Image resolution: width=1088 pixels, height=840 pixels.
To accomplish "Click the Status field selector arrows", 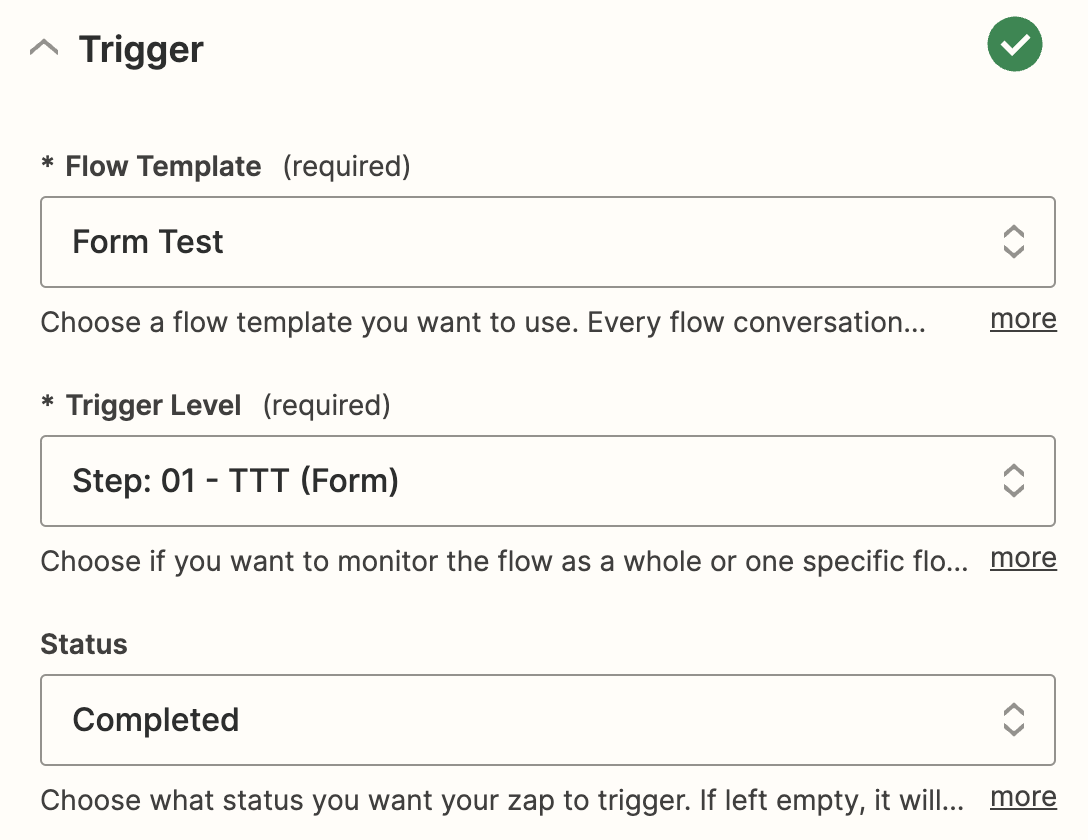I will pyautogui.click(x=1014, y=720).
